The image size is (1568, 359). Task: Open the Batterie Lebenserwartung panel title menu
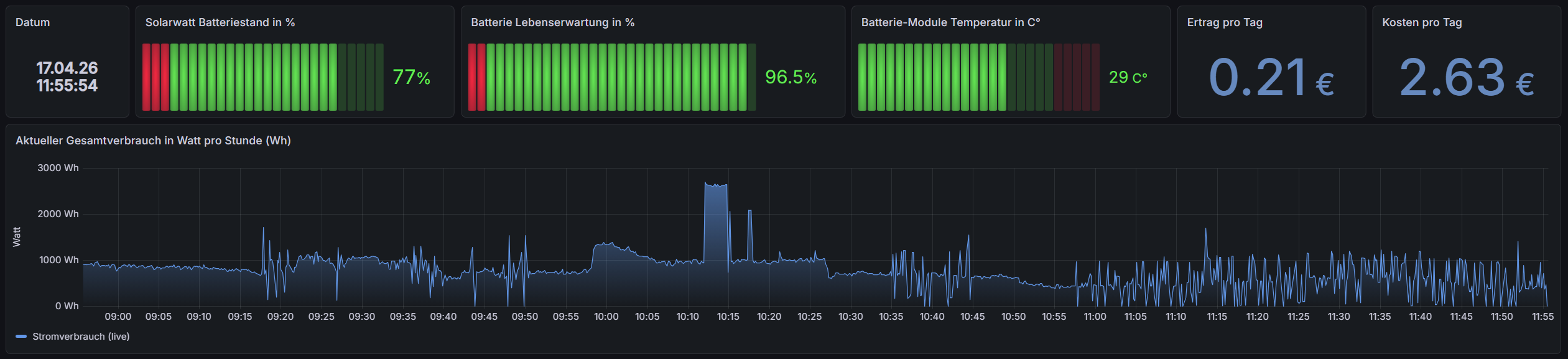pyautogui.click(x=552, y=22)
